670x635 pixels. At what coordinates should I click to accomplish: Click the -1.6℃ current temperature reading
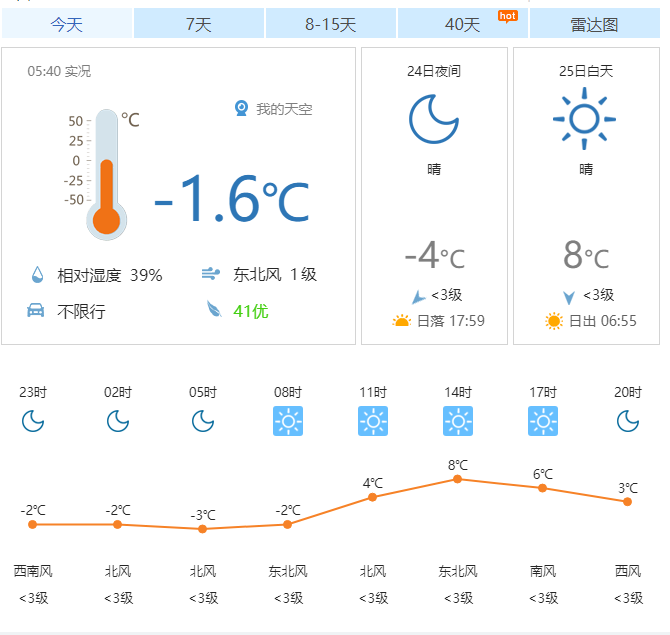click(232, 200)
